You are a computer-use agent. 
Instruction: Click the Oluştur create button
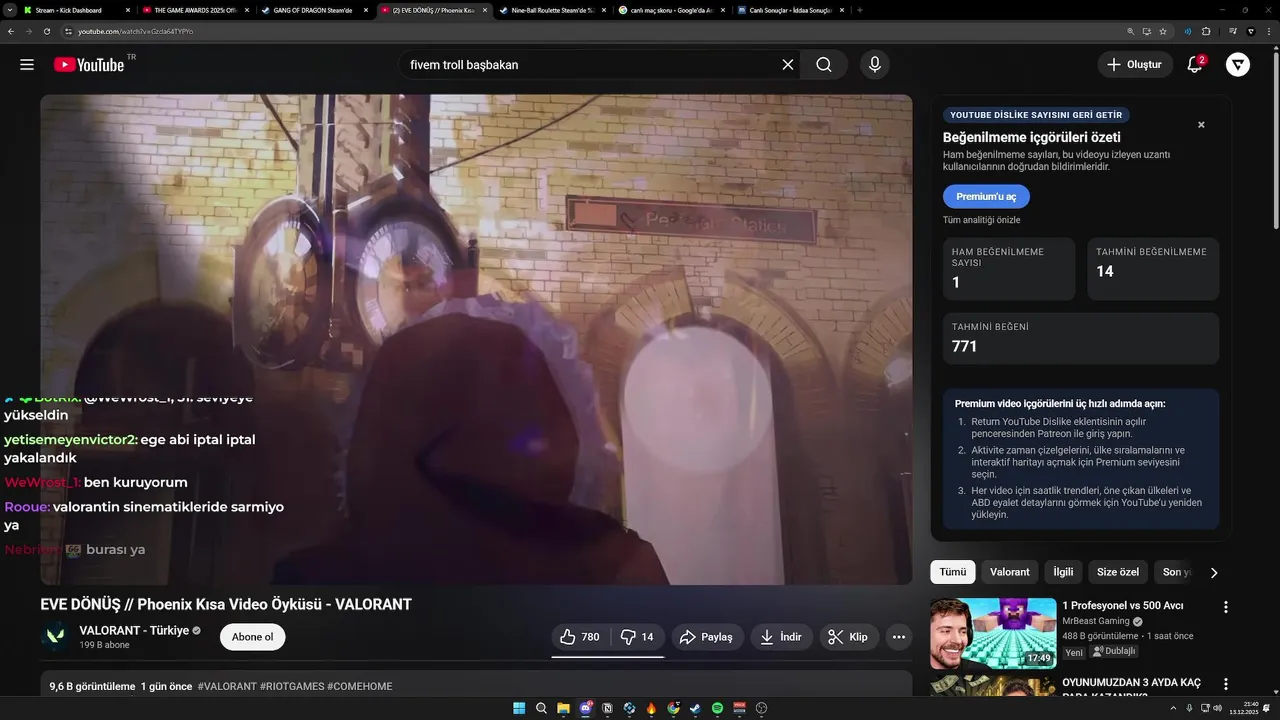(1135, 65)
